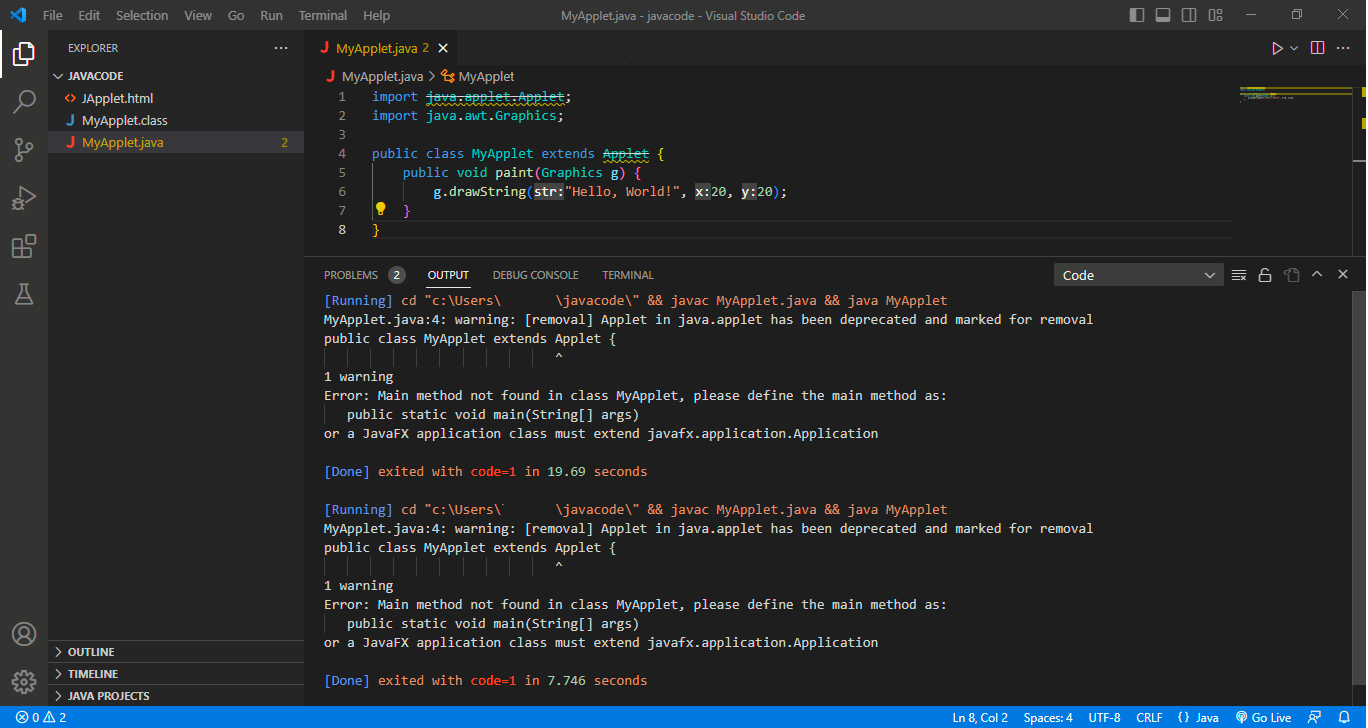Open MyApplet.class in the explorer
Screen dimensions: 1368x728
176,120
